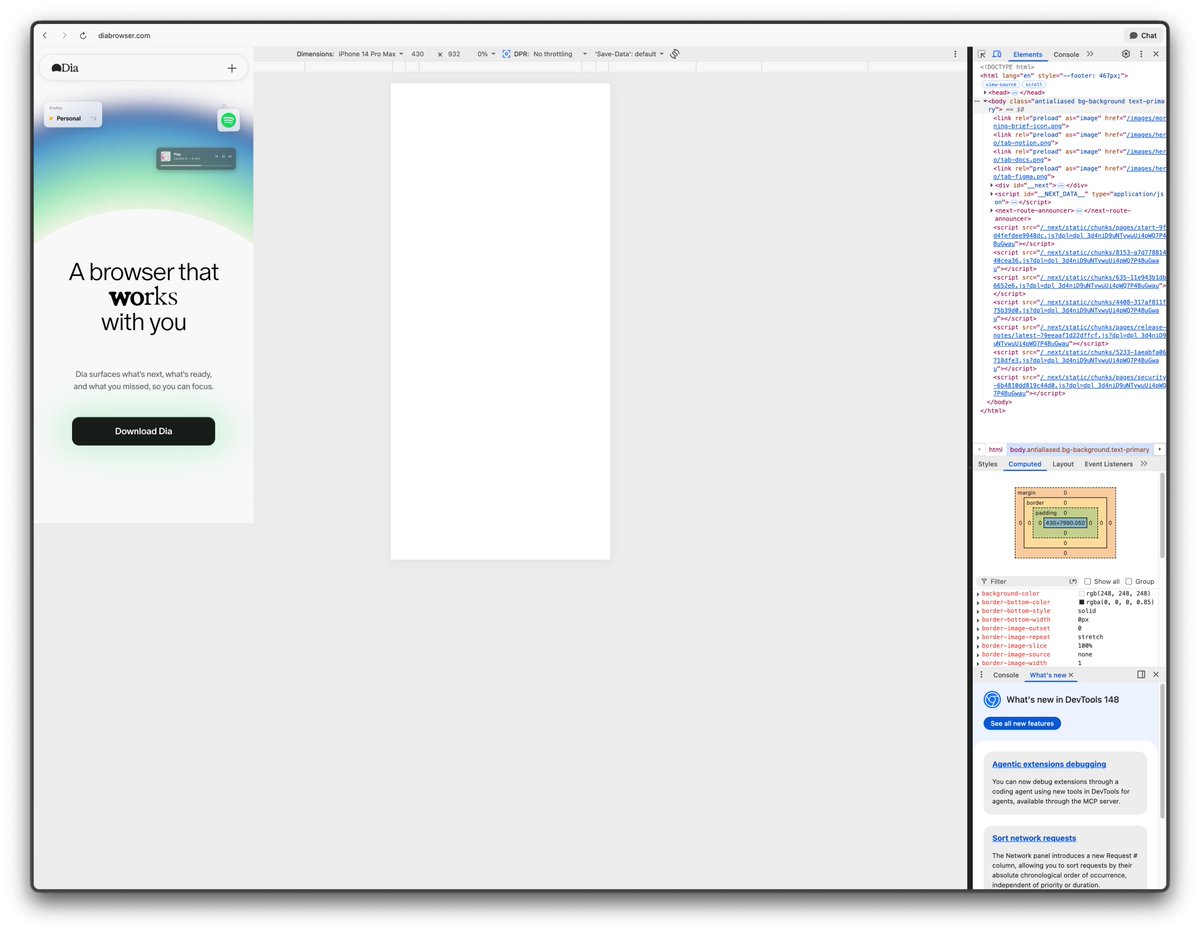Click the Spotify app icon
The width and height of the screenshot is (1200, 933).
229,120
